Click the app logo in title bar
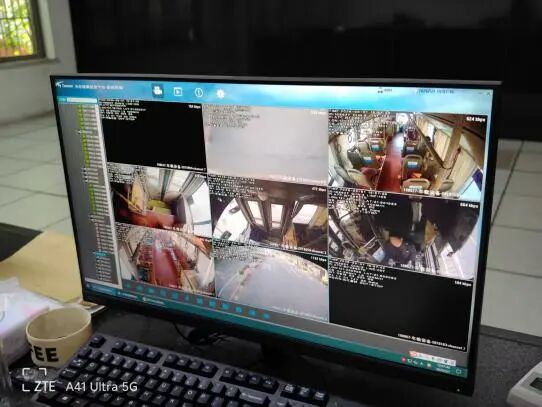The image size is (542, 407). click(59, 84)
